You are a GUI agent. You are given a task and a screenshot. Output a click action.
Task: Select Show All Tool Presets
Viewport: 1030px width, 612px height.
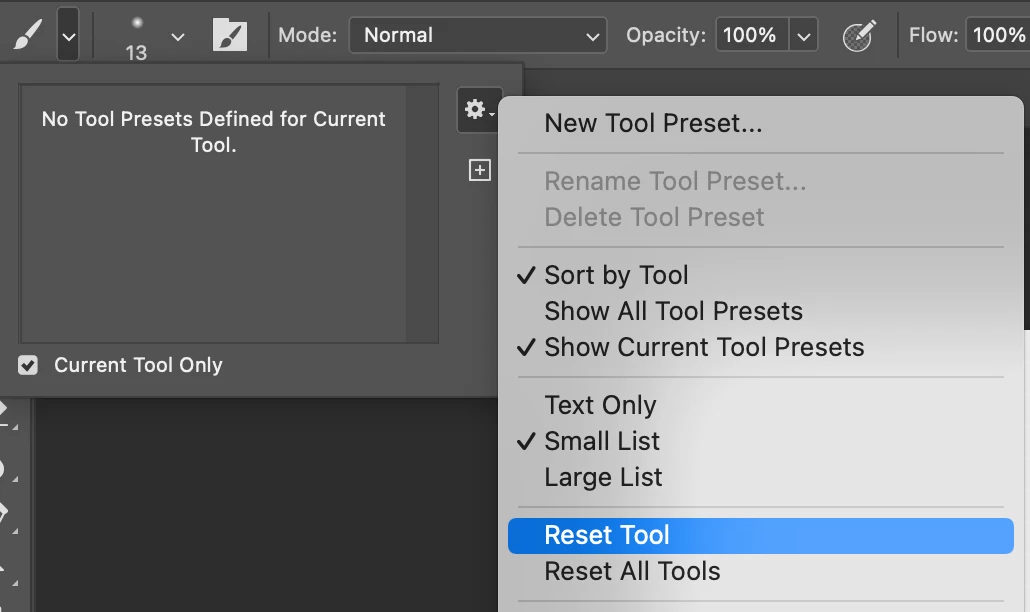pos(673,311)
